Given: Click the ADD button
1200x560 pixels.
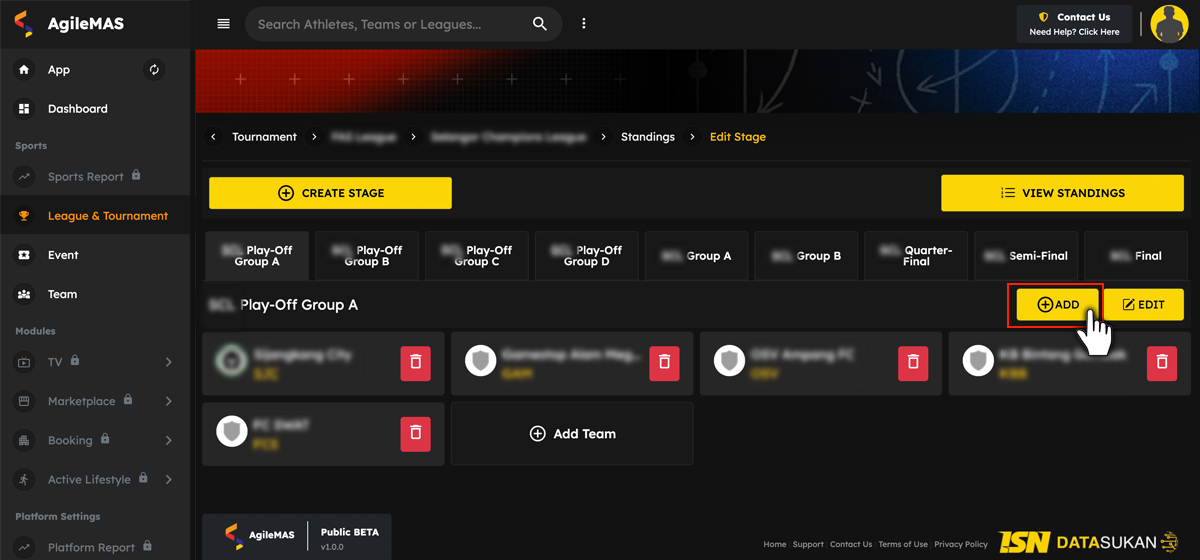Looking at the screenshot, I should point(1058,305).
